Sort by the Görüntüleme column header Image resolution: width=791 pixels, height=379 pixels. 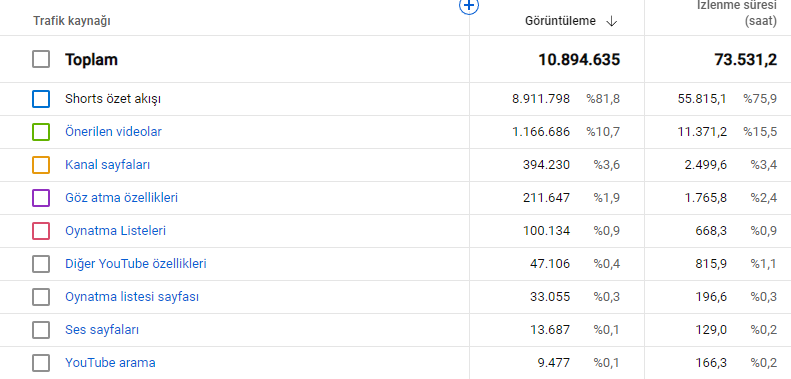click(x=560, y=21)
